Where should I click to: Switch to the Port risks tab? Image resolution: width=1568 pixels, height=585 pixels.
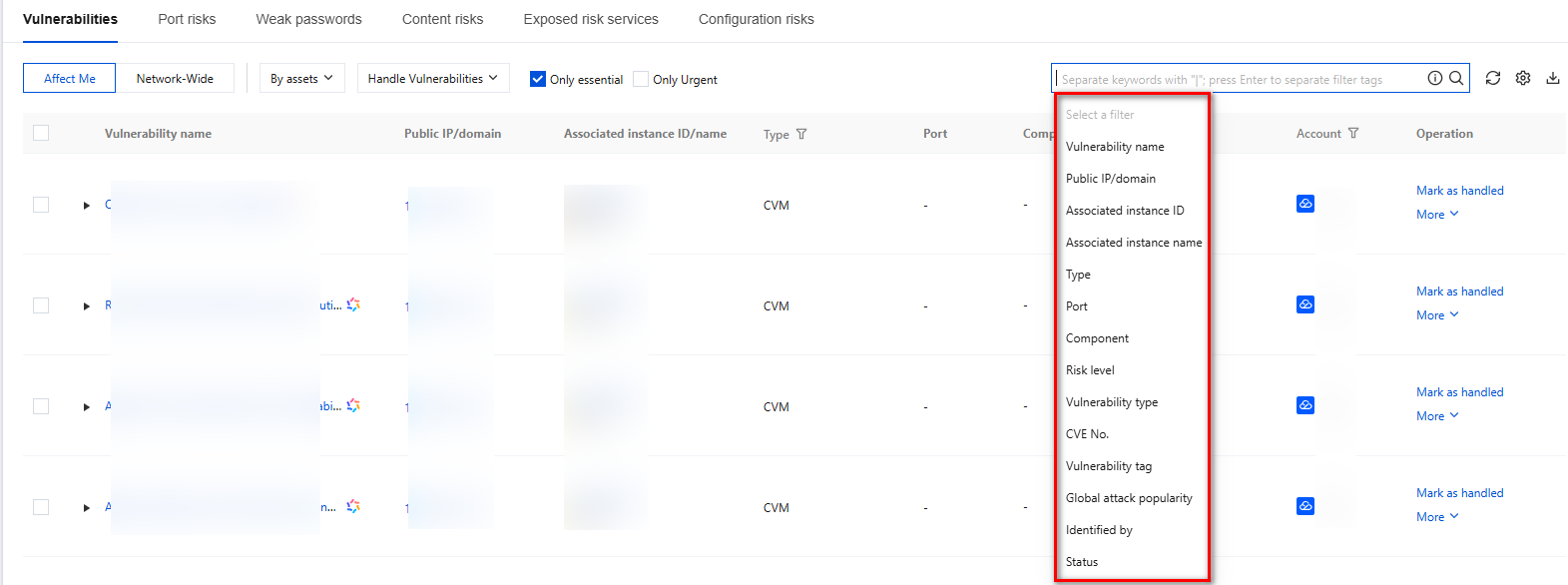[187, 19]
